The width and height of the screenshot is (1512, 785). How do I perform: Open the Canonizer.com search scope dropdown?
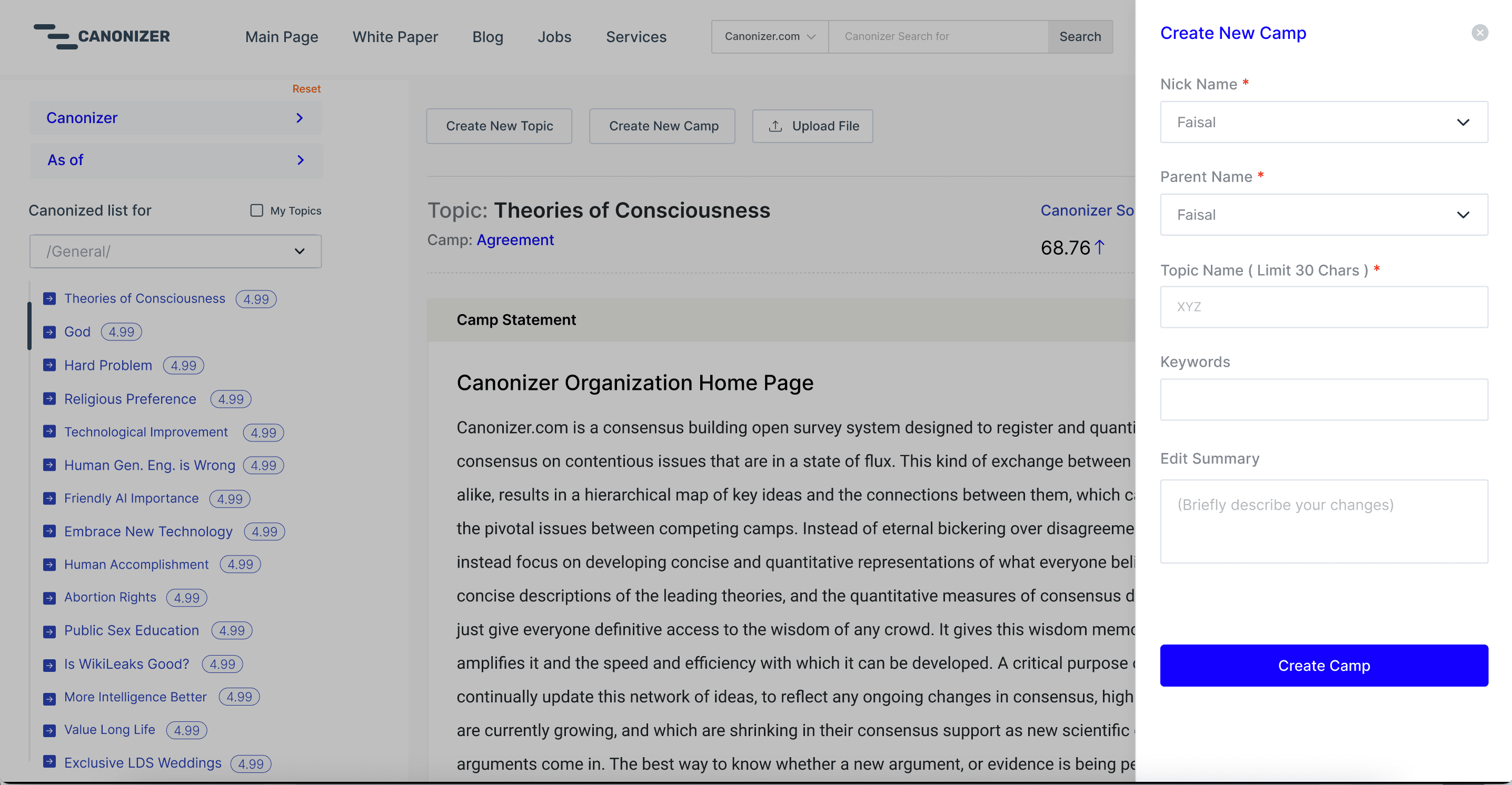770,36
